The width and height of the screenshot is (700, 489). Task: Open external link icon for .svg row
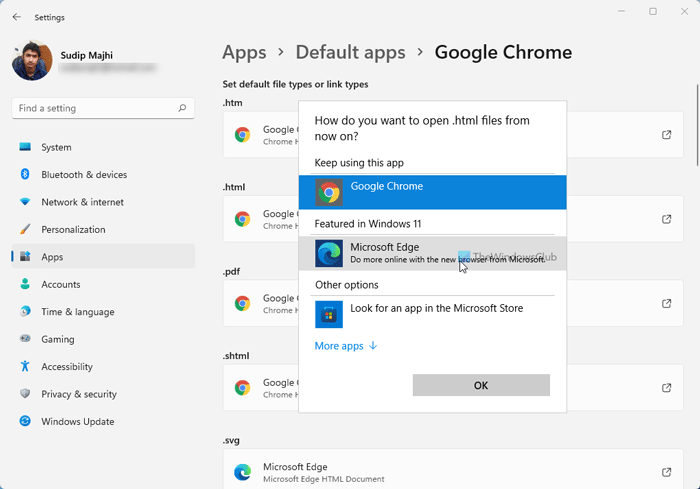tap(667, 472)
